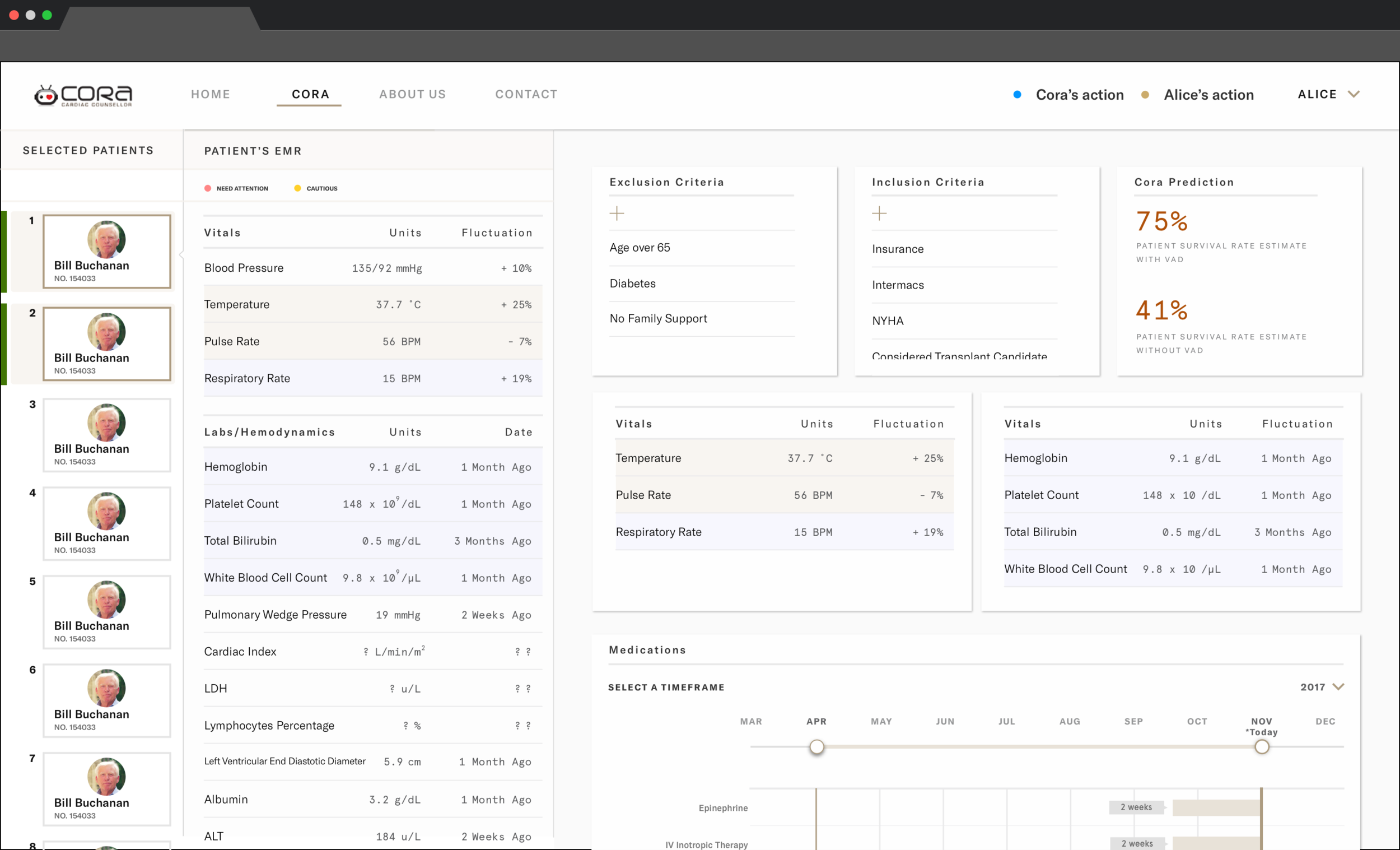Screen dimensions: 1400x850
Task: Select patient 3 Bill Buchanan card
Action: point(107,435)
